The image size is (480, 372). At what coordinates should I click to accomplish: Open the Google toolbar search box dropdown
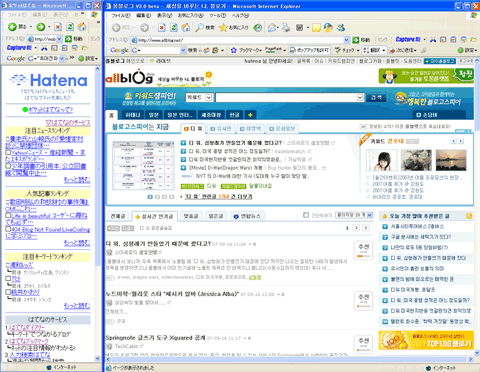(x=183, y=50)
